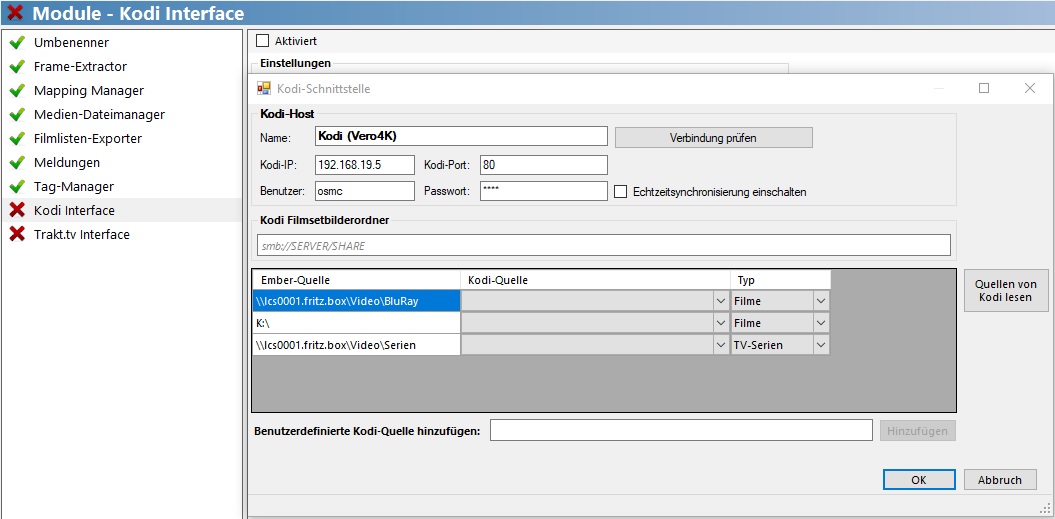Click green checkmark icon next to Frame-Extractor
The width and height of the screenshot is (1055, 519).
coord(17,67)
